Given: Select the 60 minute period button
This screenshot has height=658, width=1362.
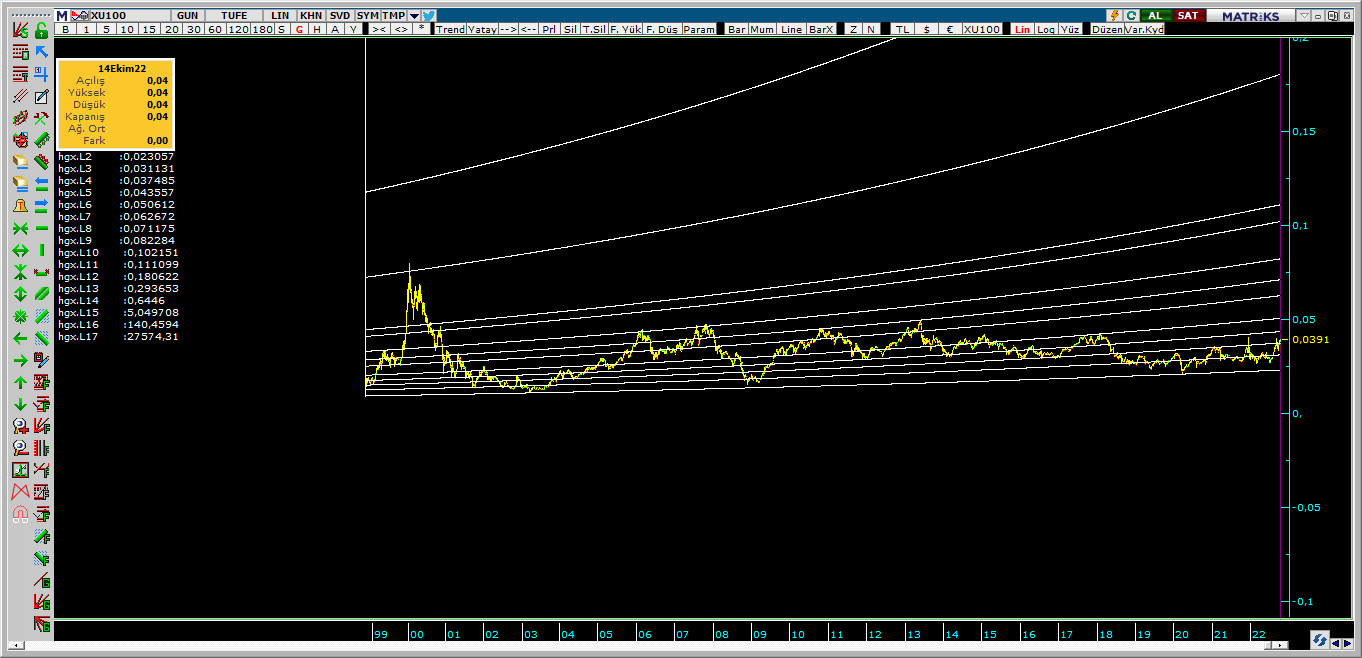Looking at the screenshot, I should tap(214, 29).
